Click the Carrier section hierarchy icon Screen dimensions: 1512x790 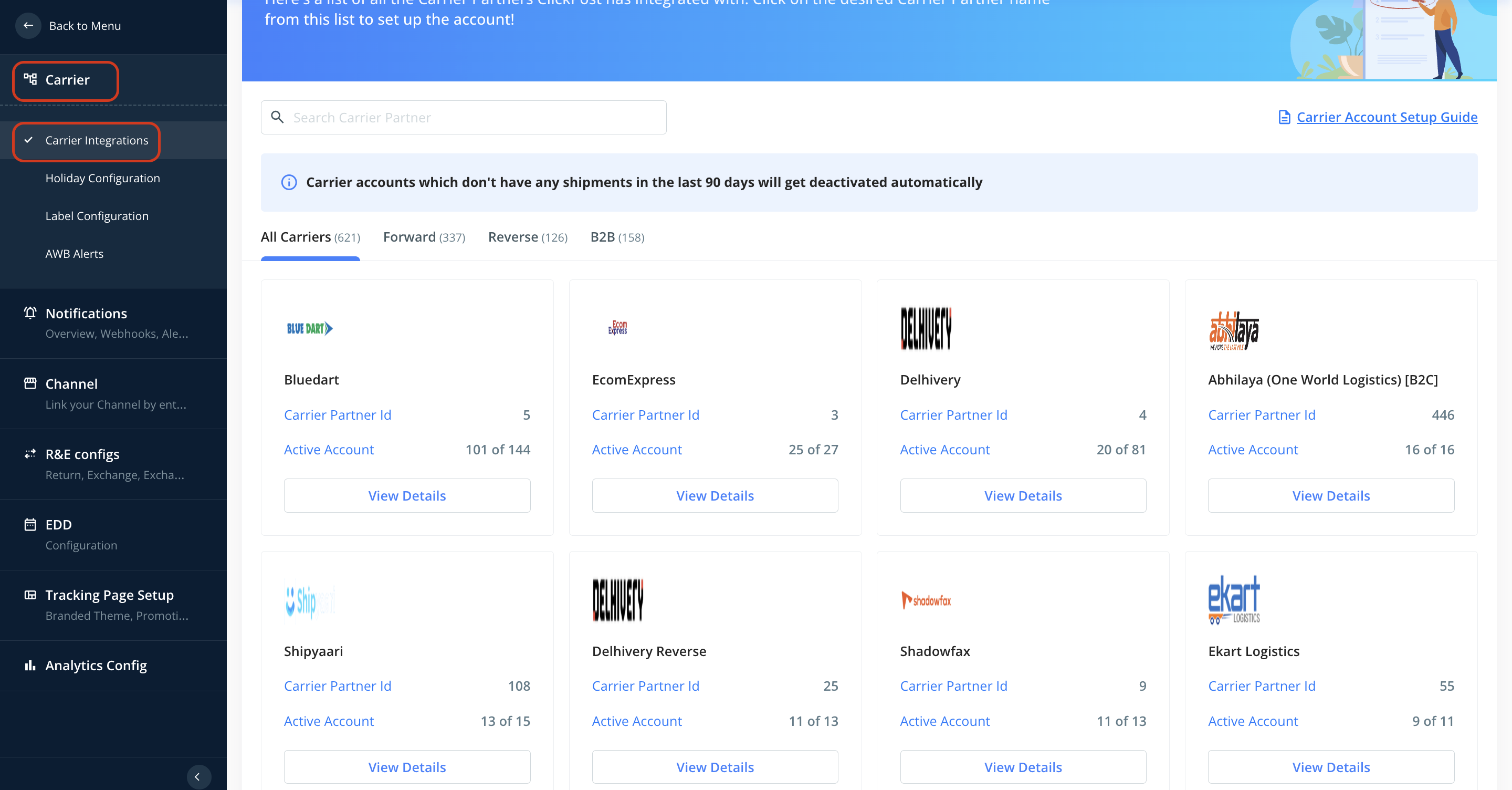[30, 79]
